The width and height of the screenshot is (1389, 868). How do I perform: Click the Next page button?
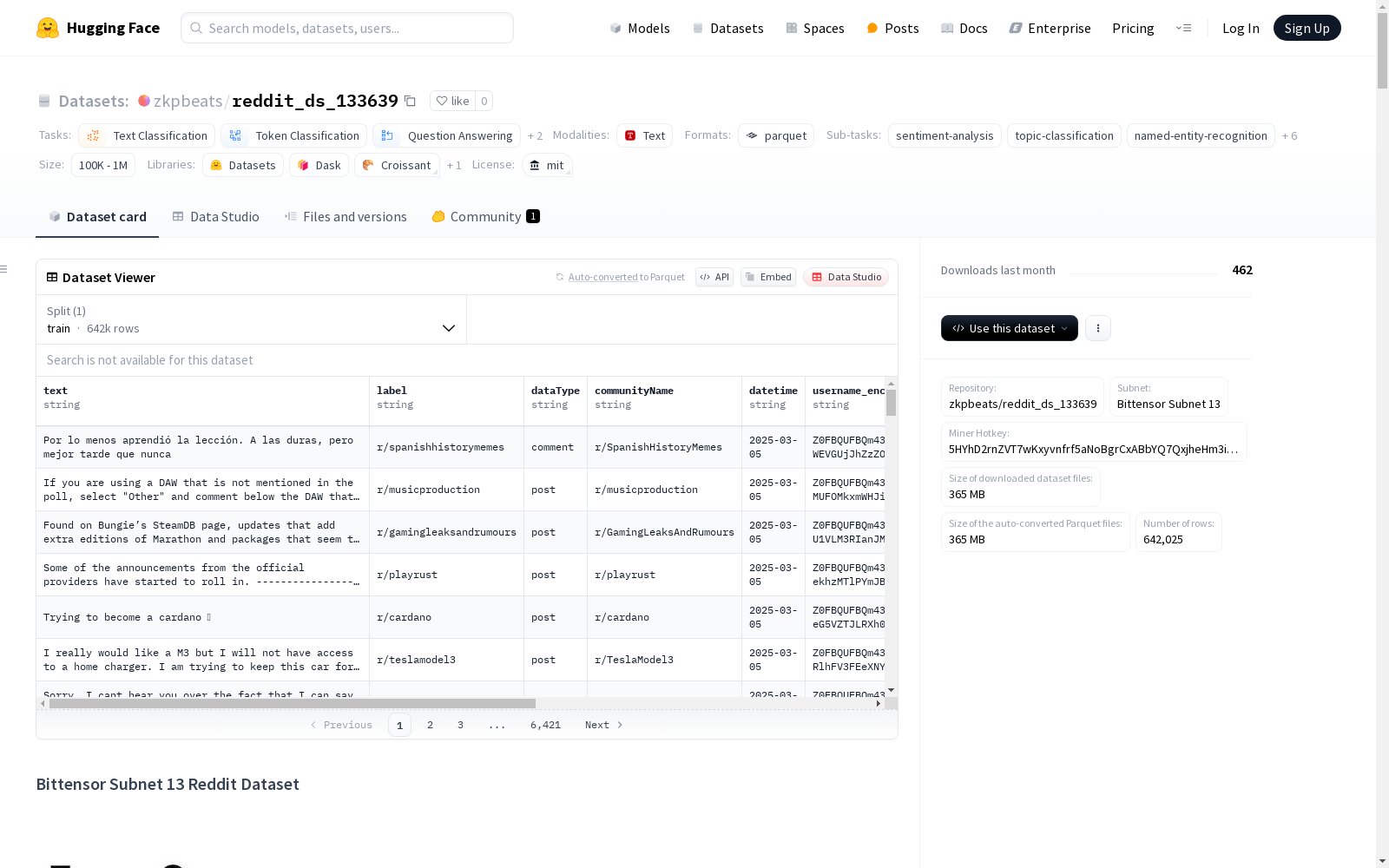click(604, 725)
